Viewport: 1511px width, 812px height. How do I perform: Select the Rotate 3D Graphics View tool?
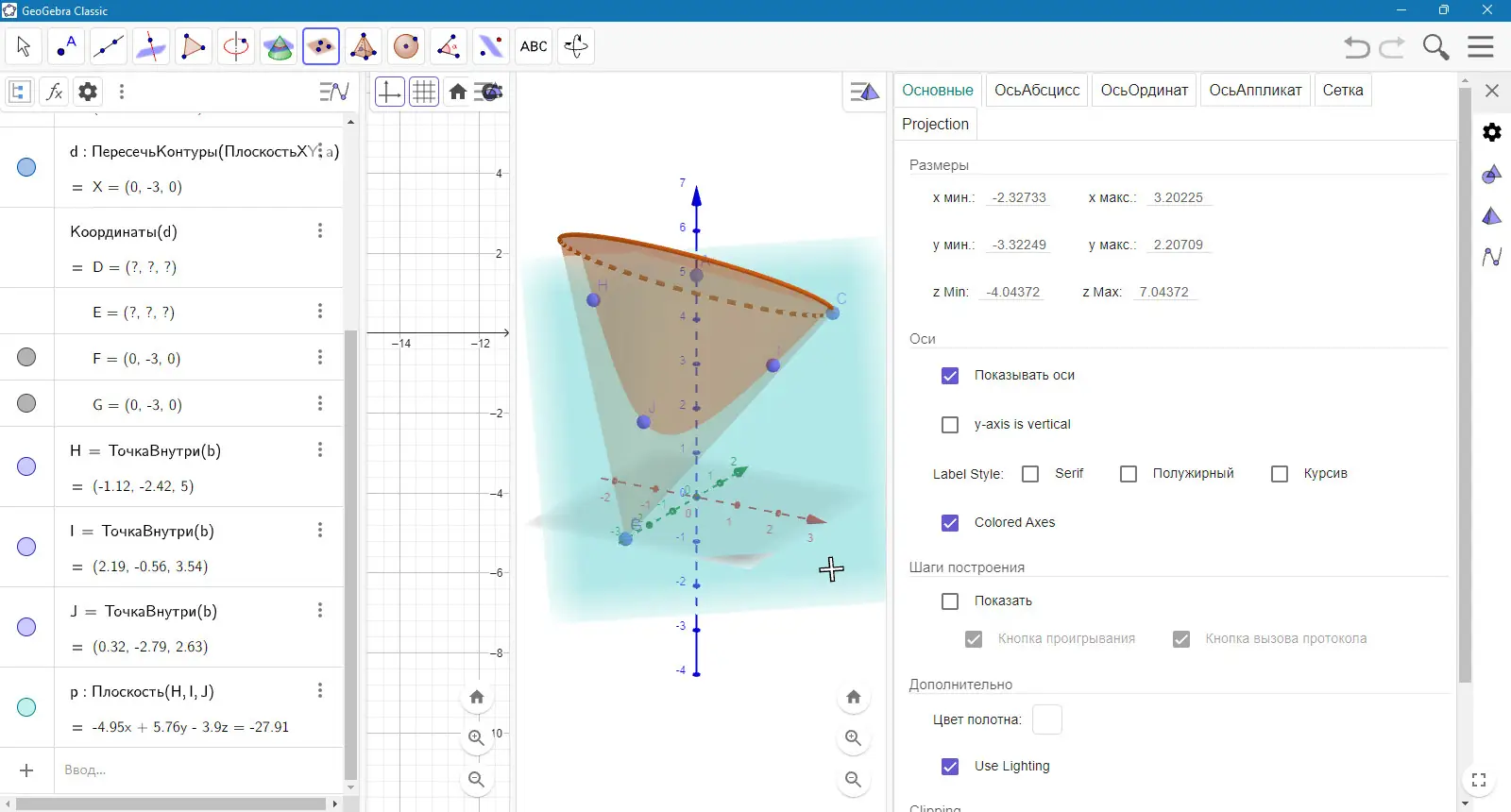576,46
